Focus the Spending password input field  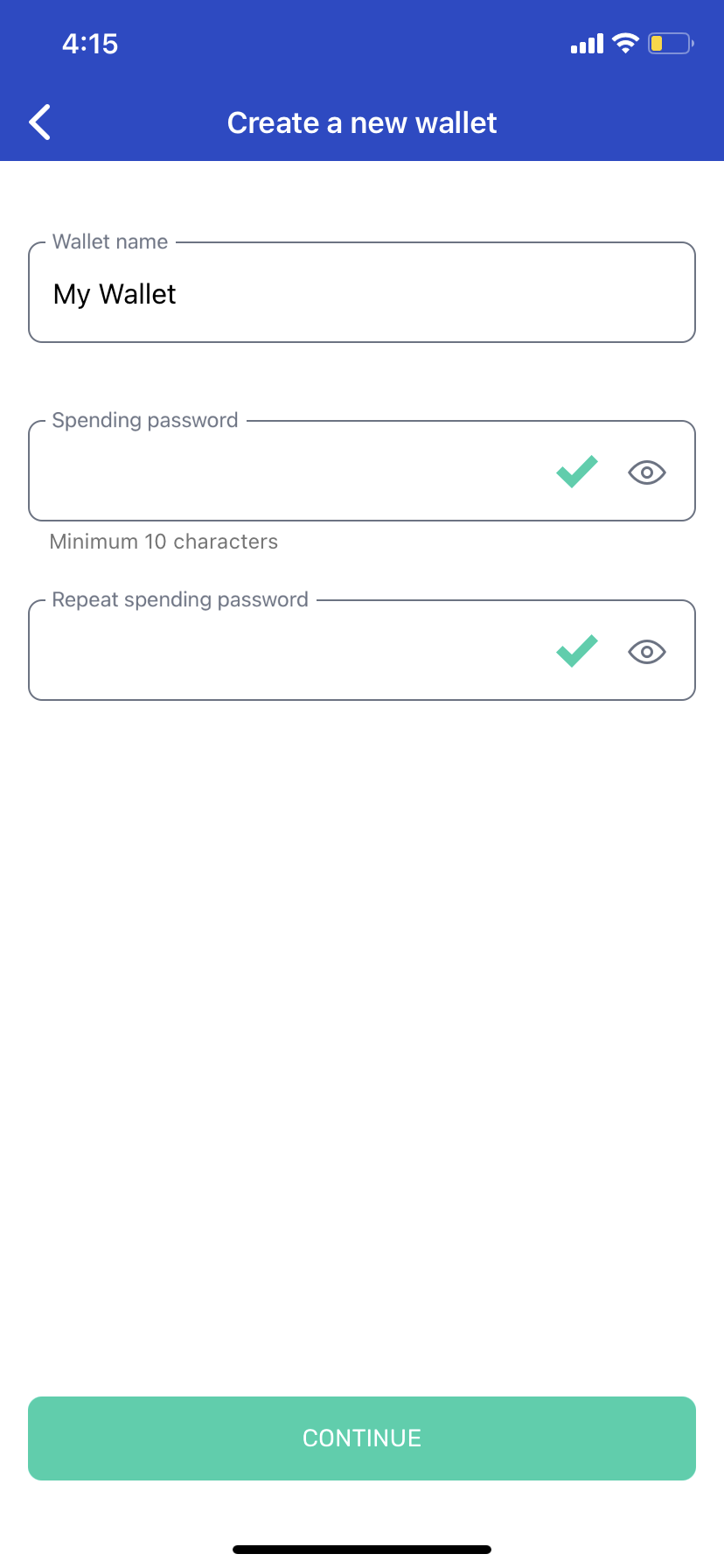289,472
